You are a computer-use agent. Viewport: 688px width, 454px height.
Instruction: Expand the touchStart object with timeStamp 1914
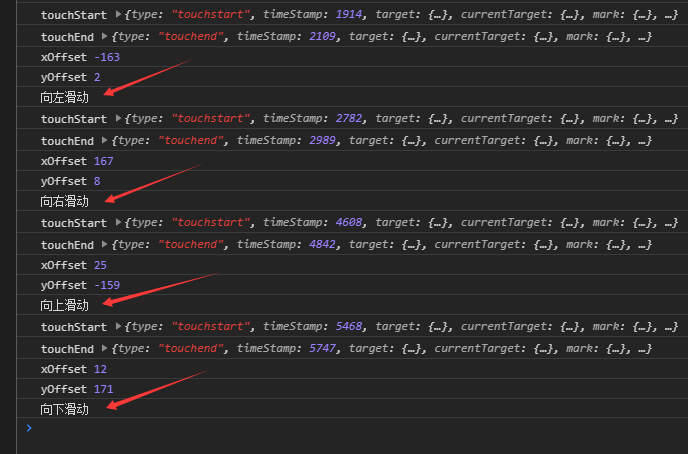pyautogui.click(x=118, y=14)
